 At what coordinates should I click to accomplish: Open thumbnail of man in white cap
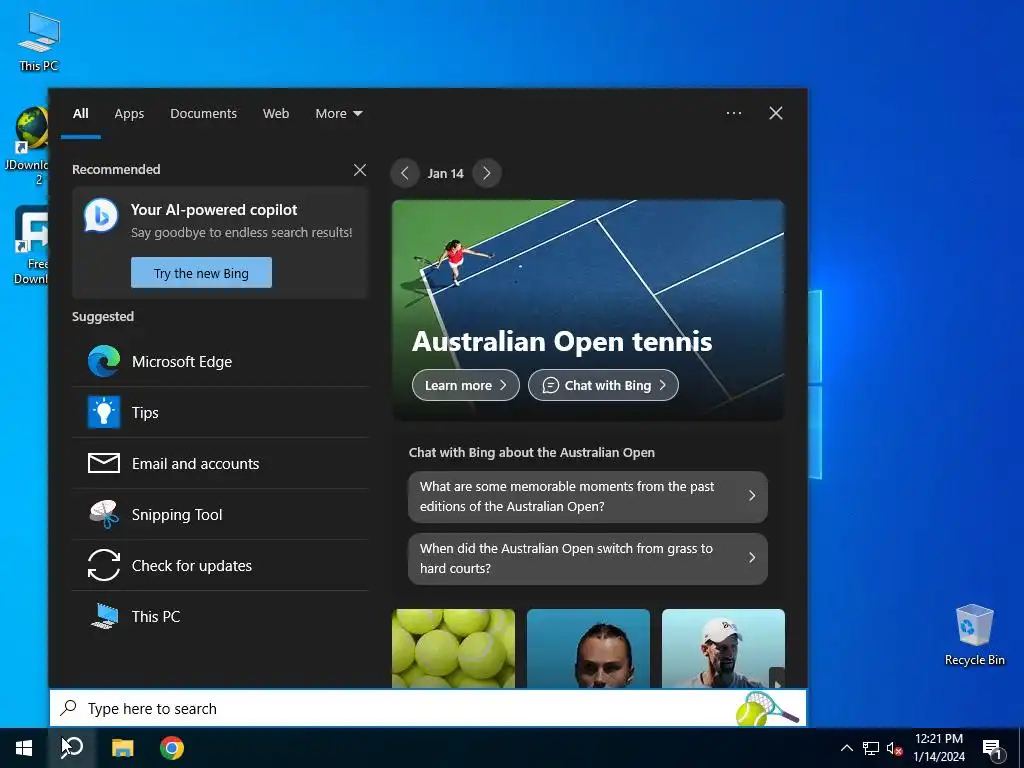(x=724, y=648)
